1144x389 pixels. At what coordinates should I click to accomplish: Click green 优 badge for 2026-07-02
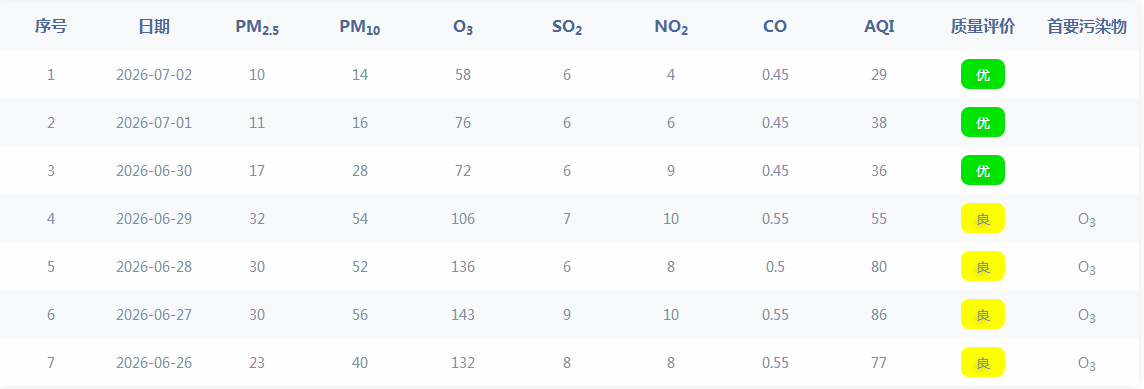[x=983, y=74]
